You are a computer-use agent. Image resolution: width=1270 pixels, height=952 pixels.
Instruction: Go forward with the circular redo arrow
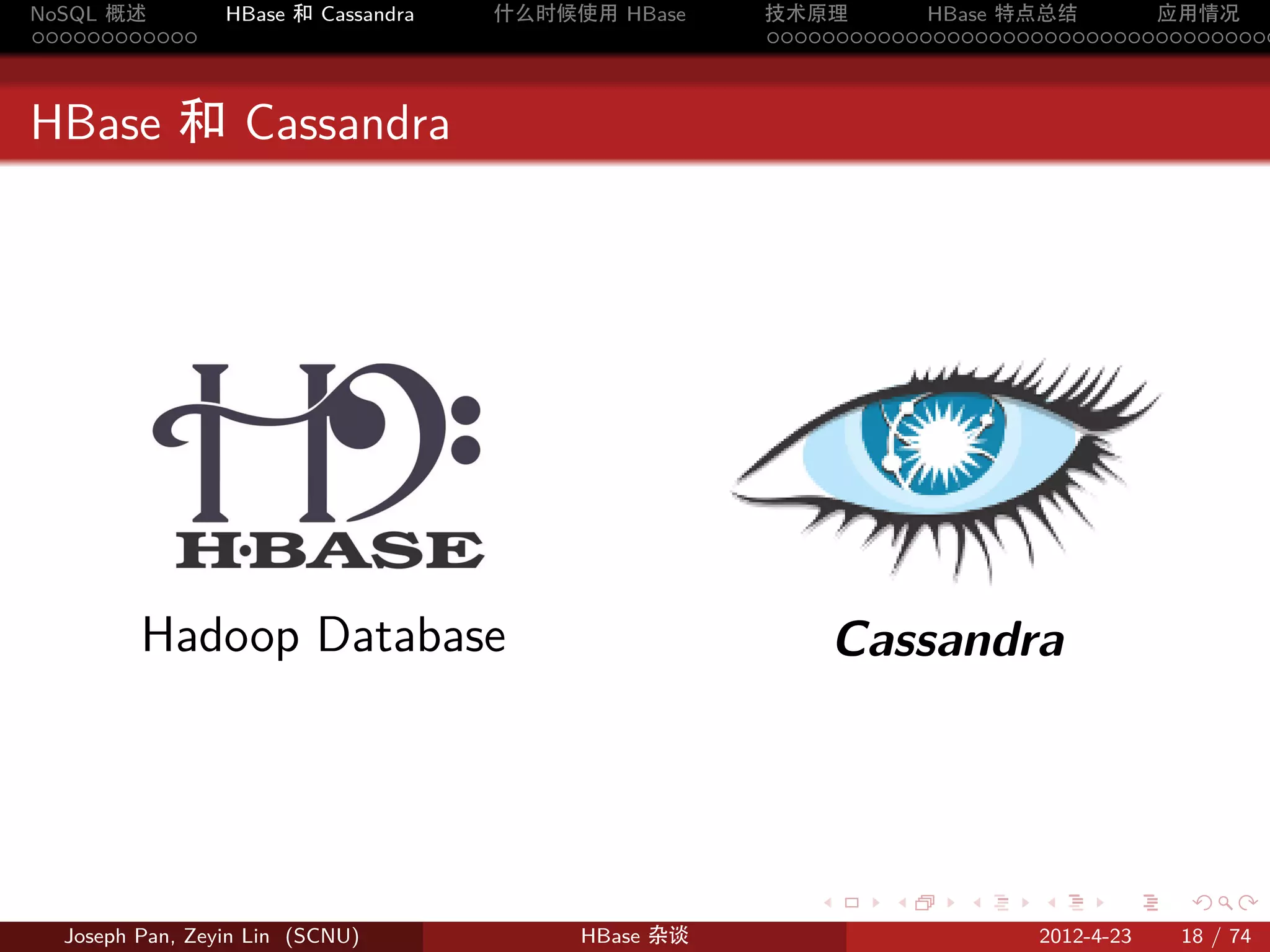[1248, 902]
